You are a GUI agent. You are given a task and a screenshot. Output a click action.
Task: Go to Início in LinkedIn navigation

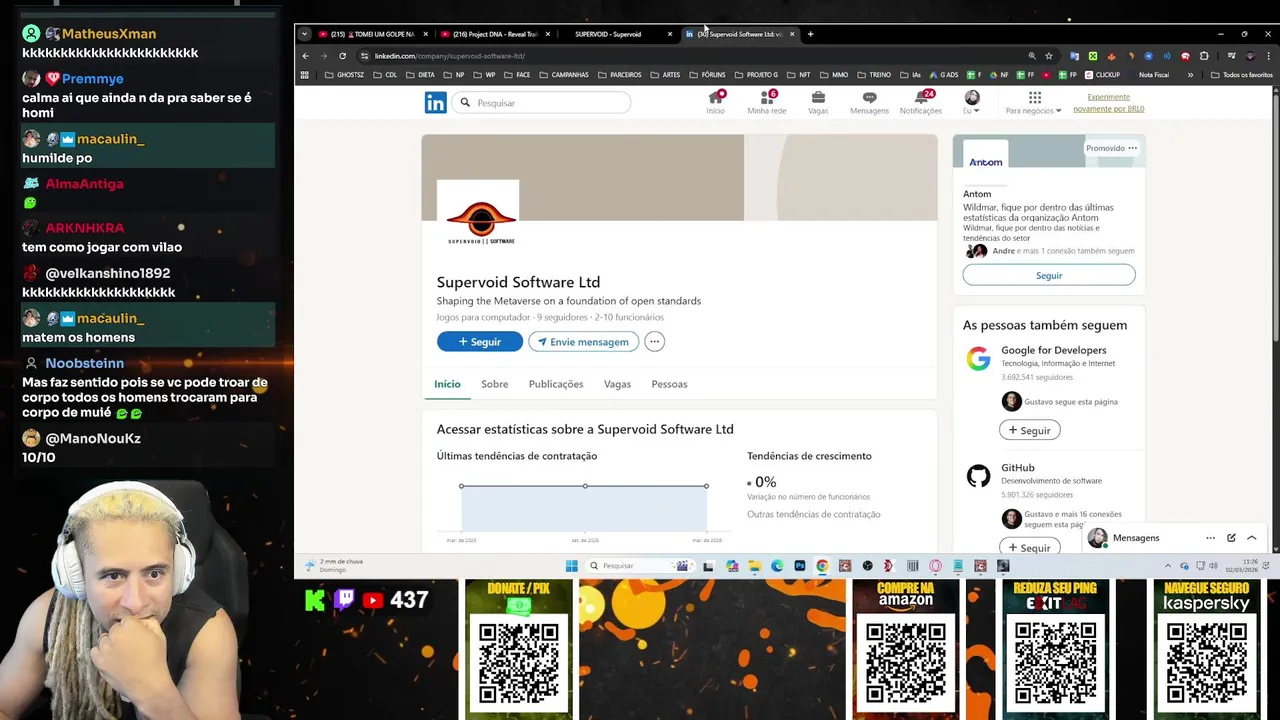pos(715,102)
